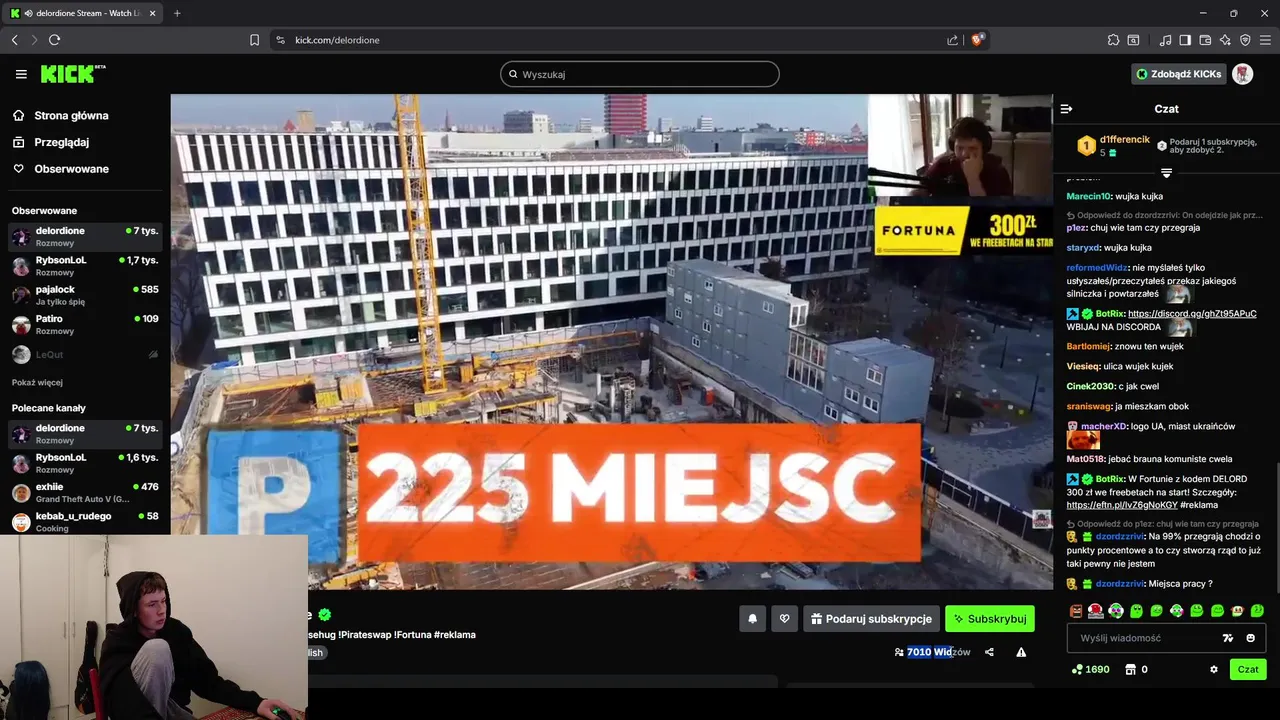The width and height of the screenshot is (1280, 720).
Task: Click the Subskrybuj button
Action: 990,619
